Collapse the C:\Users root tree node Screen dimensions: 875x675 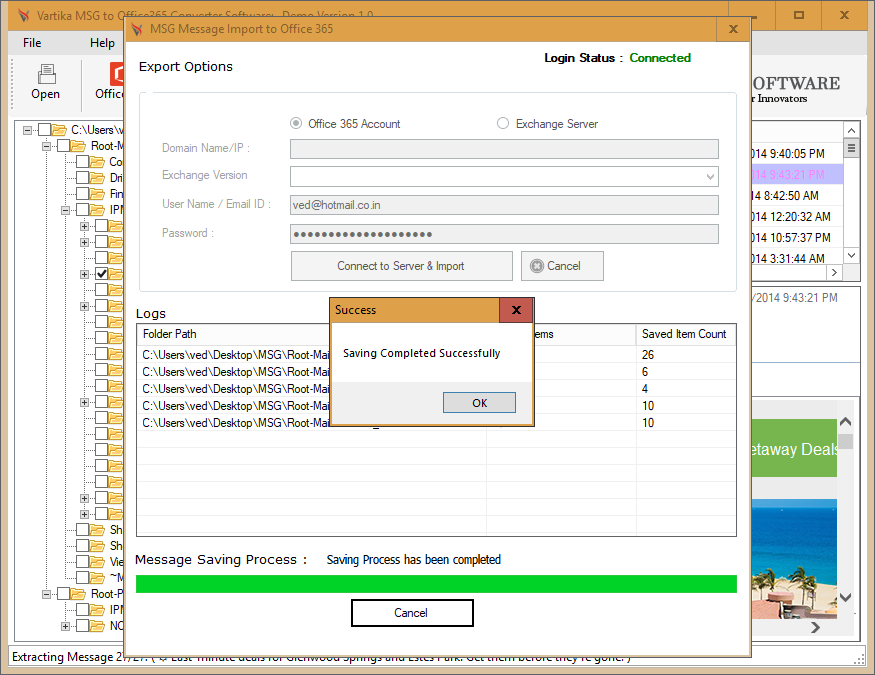tap(27, 130)
